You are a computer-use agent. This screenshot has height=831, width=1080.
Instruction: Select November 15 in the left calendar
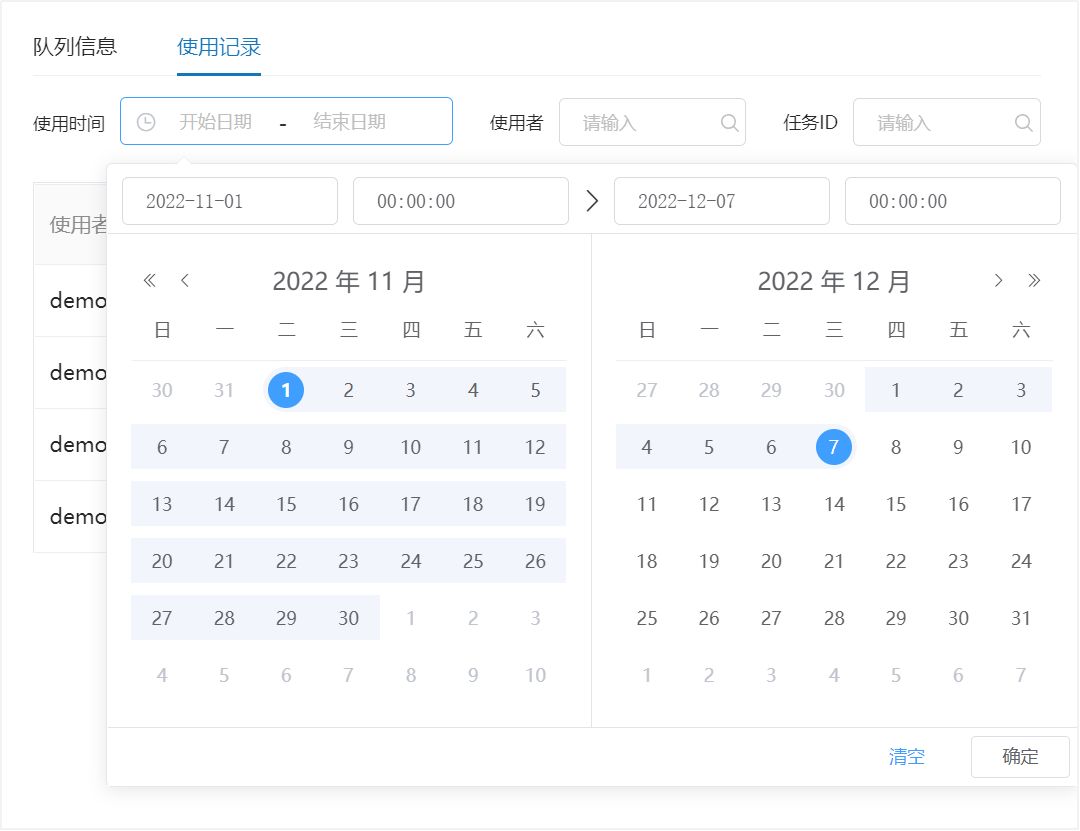pos(286,504)
